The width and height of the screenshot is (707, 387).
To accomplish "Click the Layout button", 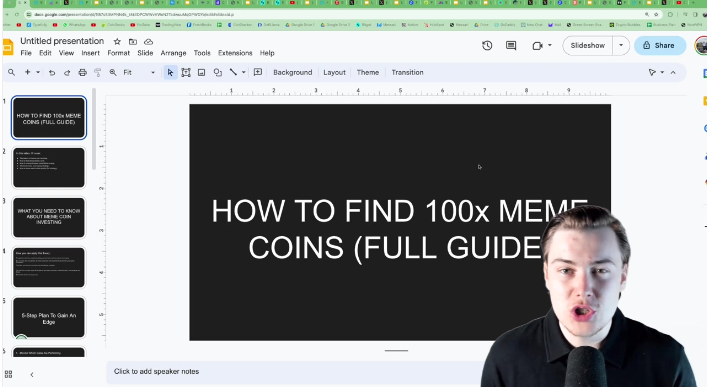I will [334, 72].
